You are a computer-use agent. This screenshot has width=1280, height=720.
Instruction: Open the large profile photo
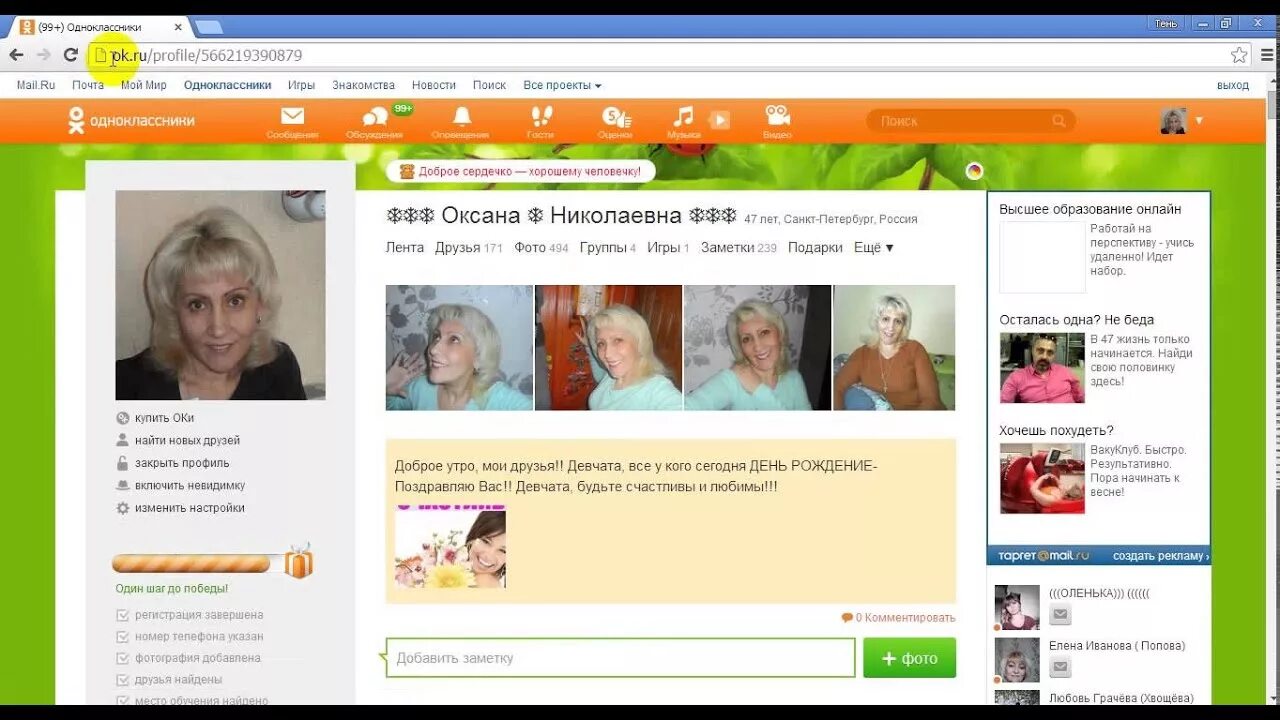(220, 295)
